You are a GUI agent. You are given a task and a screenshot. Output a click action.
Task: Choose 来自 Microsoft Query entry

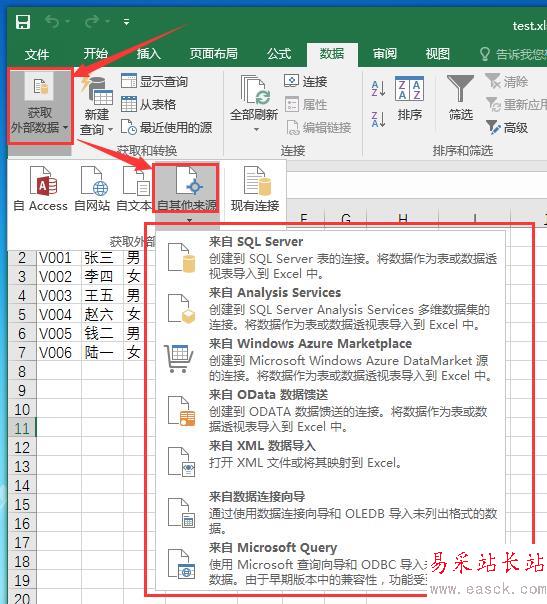coord(331,563)
